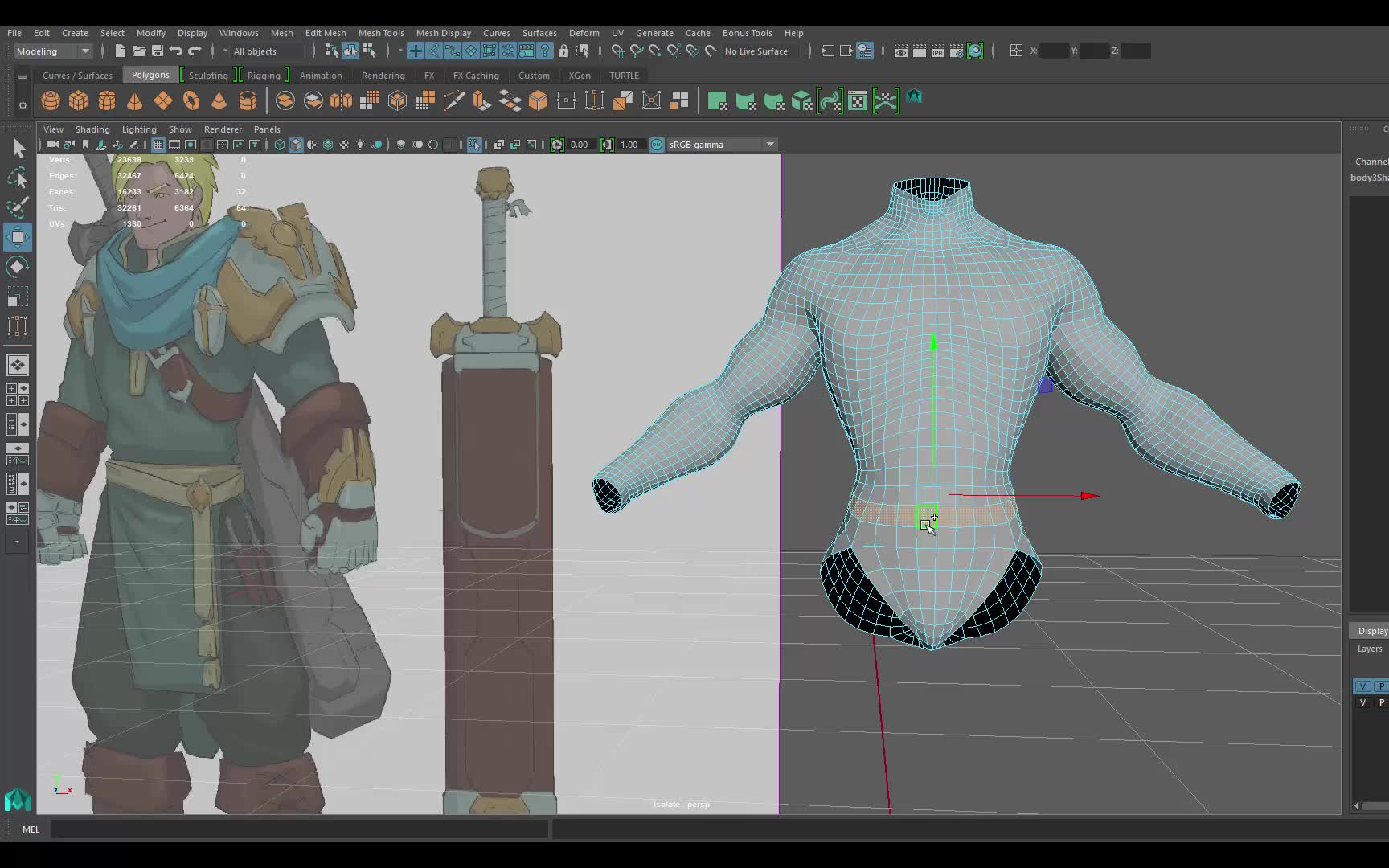Open the Multi-Cut tool from the shelf
1389x868 pixels.
454,100
